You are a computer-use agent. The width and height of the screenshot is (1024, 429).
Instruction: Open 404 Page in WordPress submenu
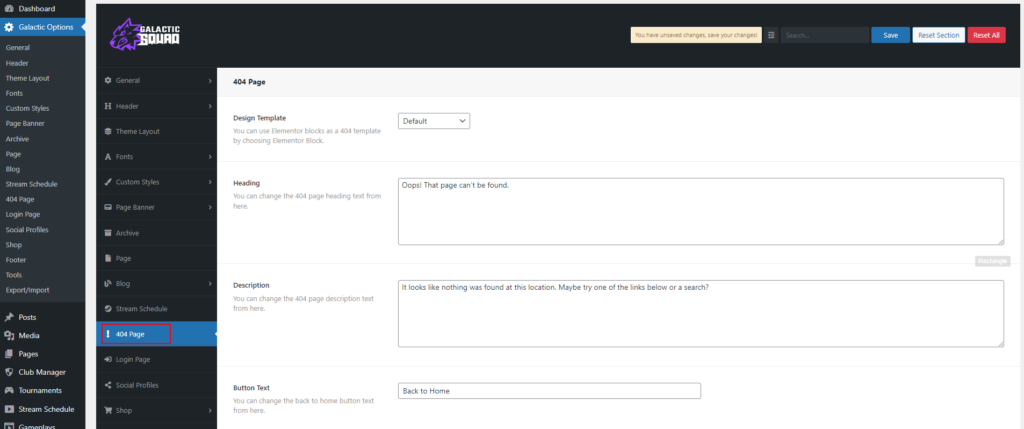point(20,199)
